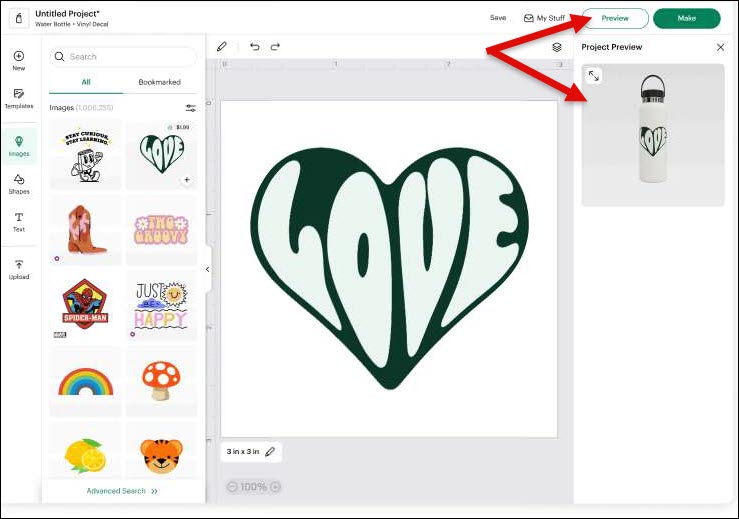Zoom in with the plus button
The width and height of the screenshot is (739, 519).
(275, 487)
